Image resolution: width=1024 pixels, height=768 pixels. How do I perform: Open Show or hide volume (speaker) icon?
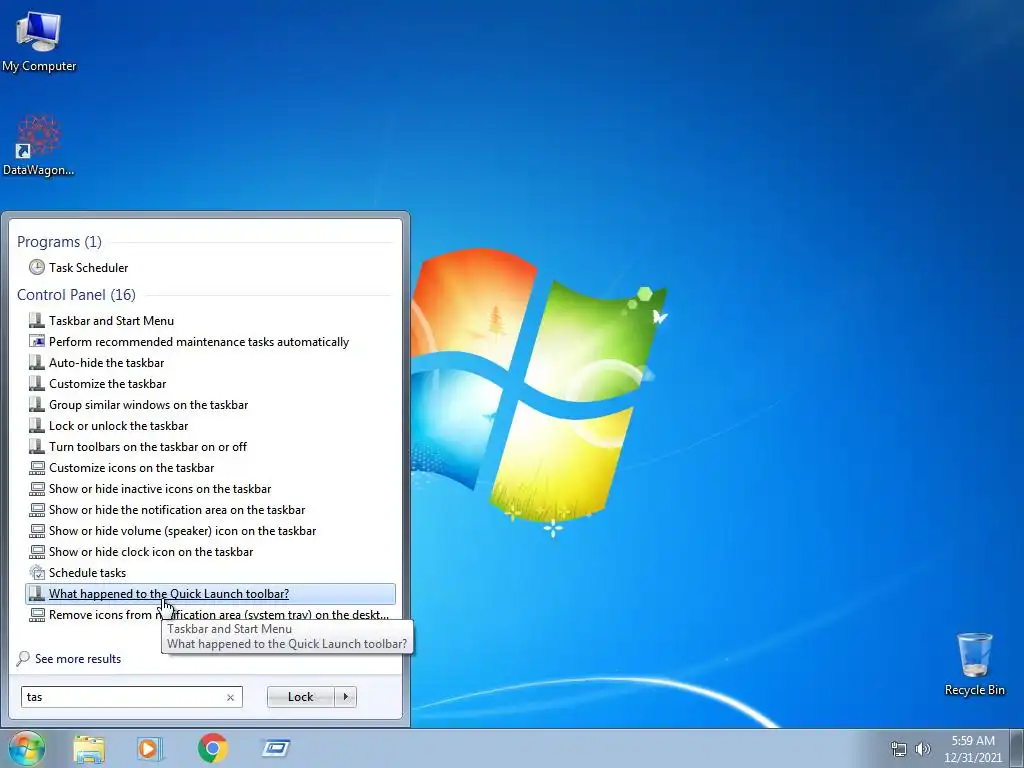[x=210, y=531]
